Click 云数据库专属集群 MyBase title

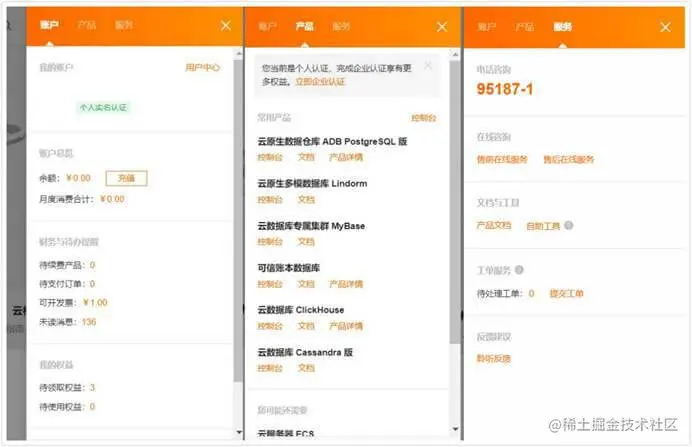pyautogui.click(x=311, y=226)
